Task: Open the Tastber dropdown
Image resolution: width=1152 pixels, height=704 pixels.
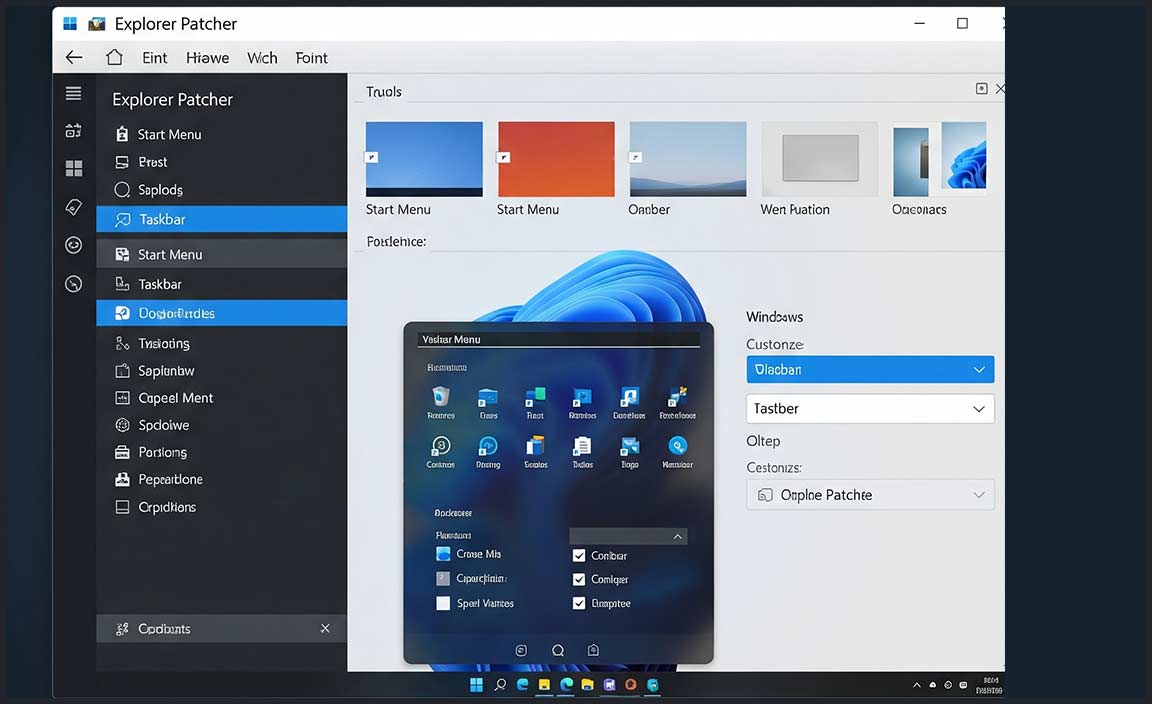Action: tap(870, 408)
